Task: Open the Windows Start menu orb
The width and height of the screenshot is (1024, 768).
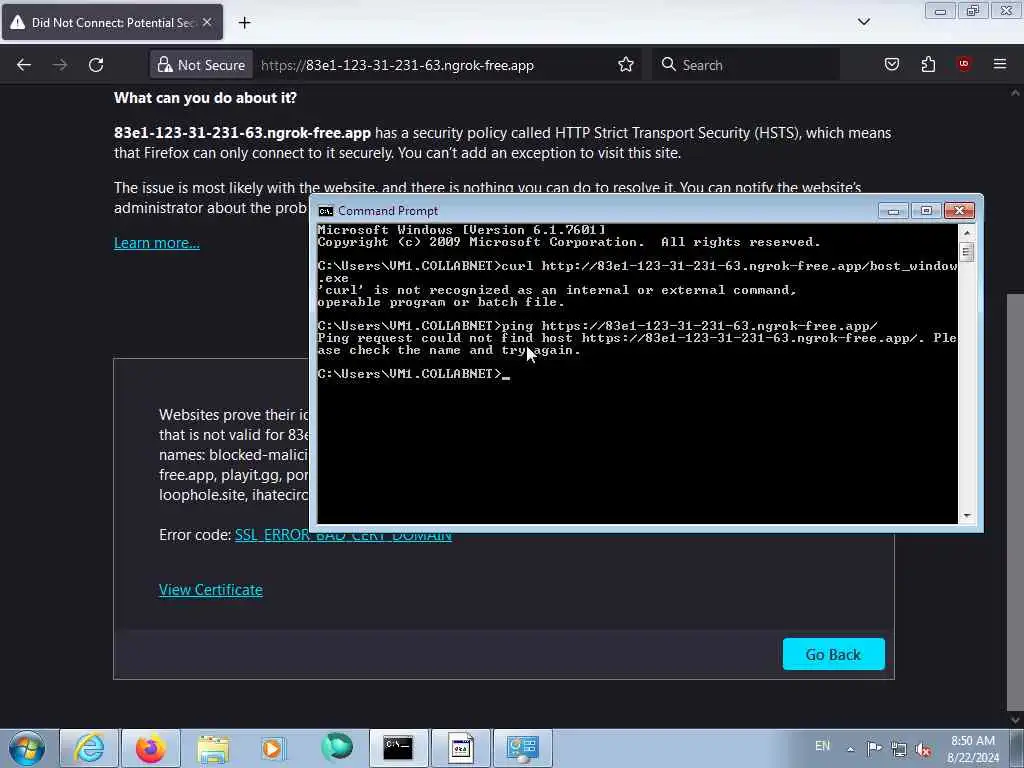Action: [x=27, y=748]
